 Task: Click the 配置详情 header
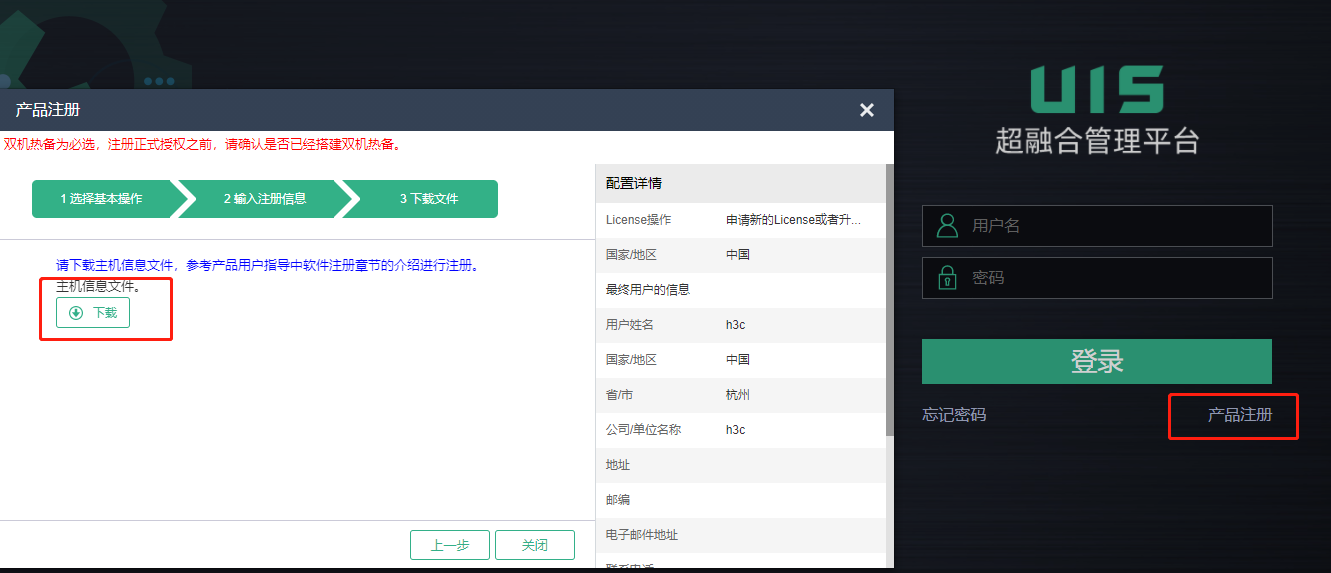click(x=634, y=183)
